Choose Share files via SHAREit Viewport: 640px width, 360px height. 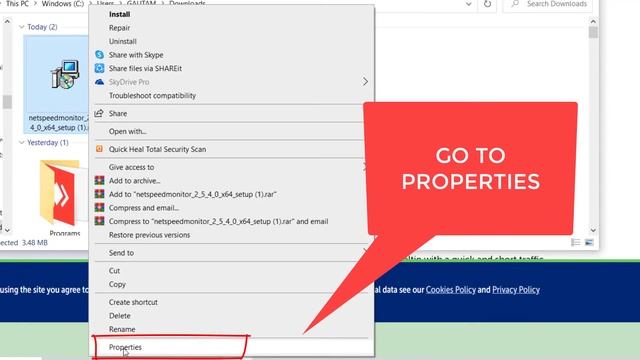click(x=145, y=68)
